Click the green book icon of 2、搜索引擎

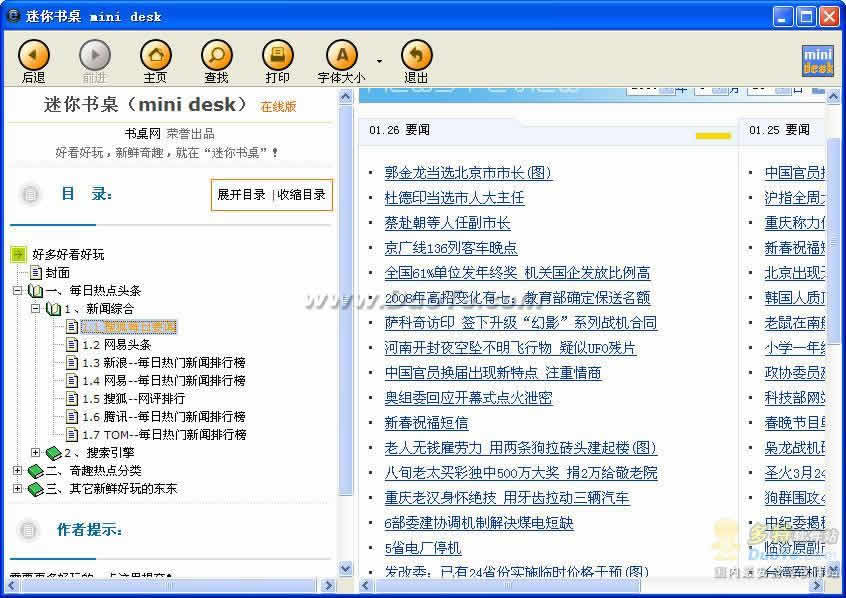coord(53,453)
